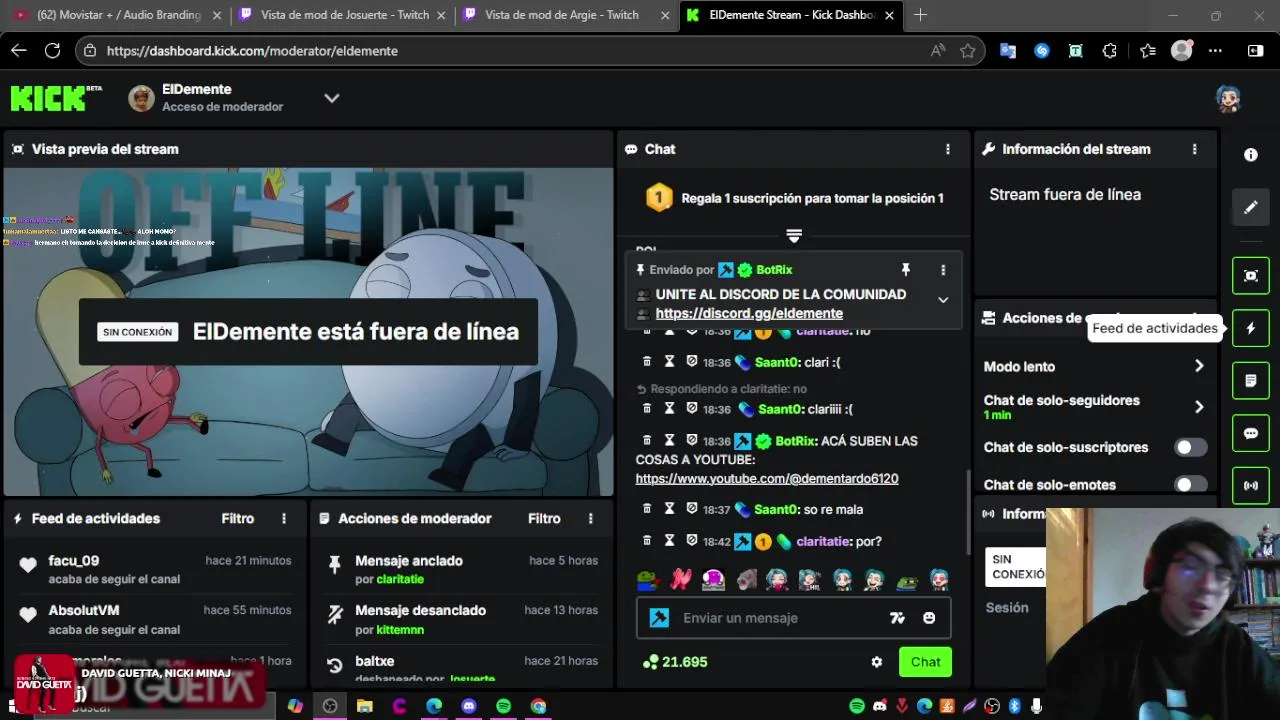
Task: Open File Explorer from the taskbar
Action: click(364, 706)
